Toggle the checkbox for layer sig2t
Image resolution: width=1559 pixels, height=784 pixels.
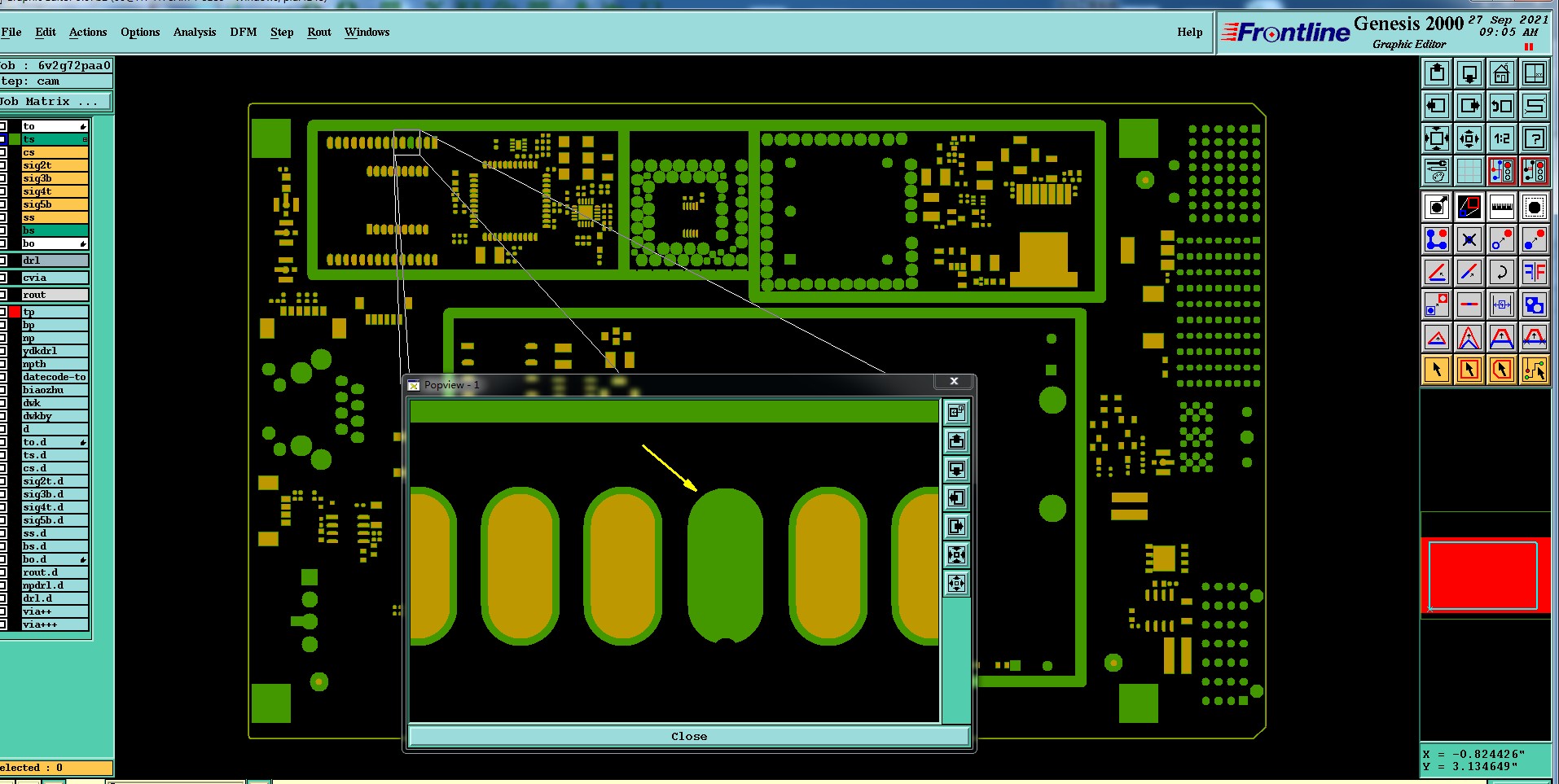[3, 165]
